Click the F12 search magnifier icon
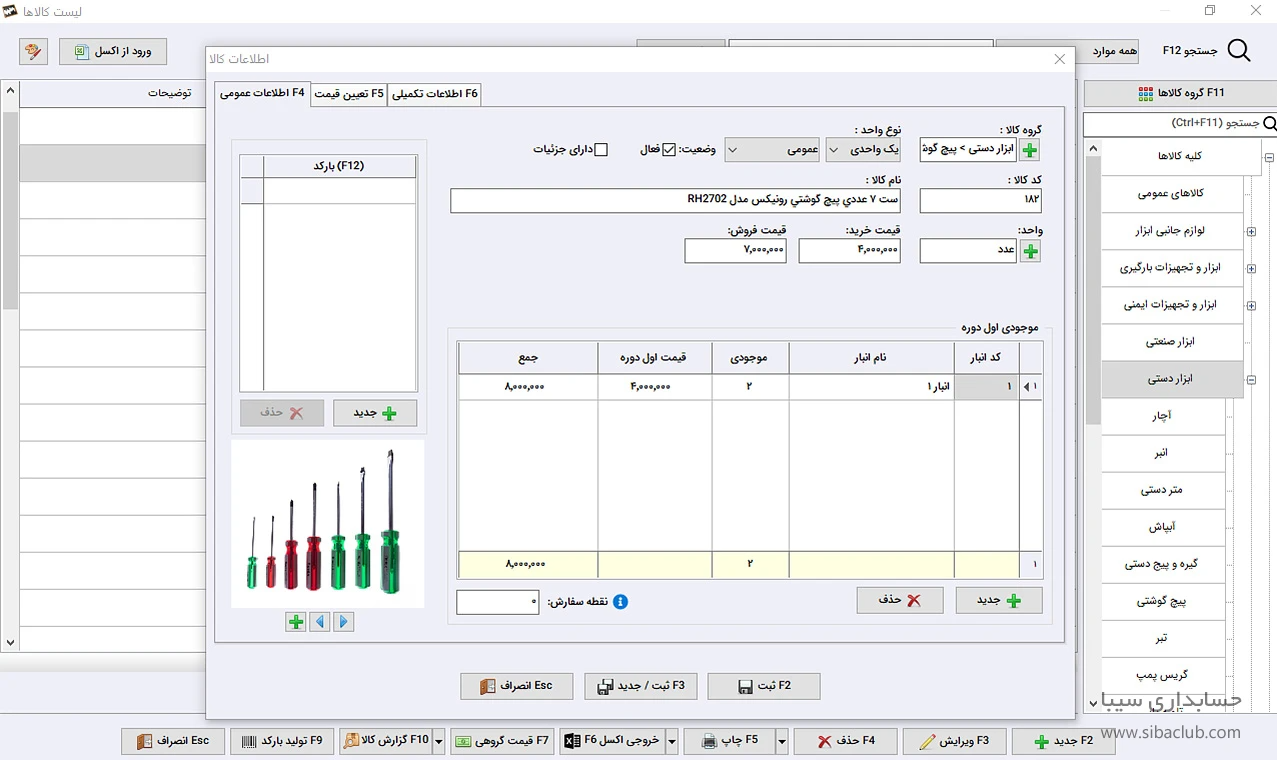 [x=1238, y=50]
